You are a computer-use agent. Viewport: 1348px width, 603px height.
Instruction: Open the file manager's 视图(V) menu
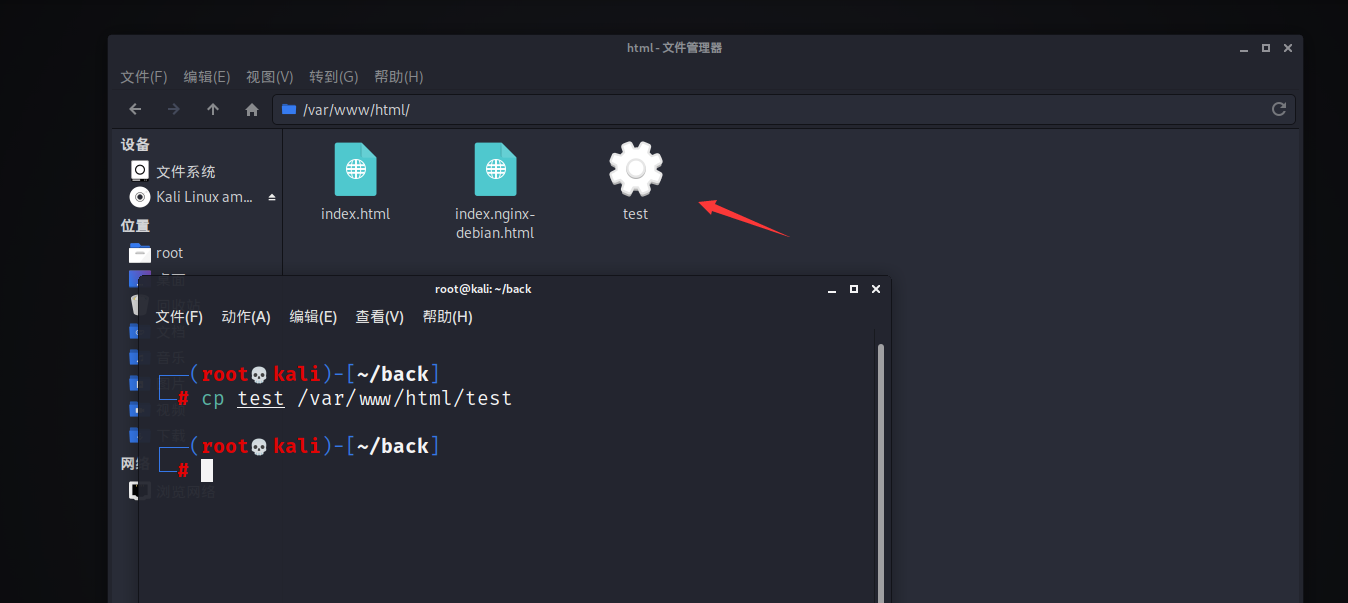pyautogui.click(x=269, y=77)
